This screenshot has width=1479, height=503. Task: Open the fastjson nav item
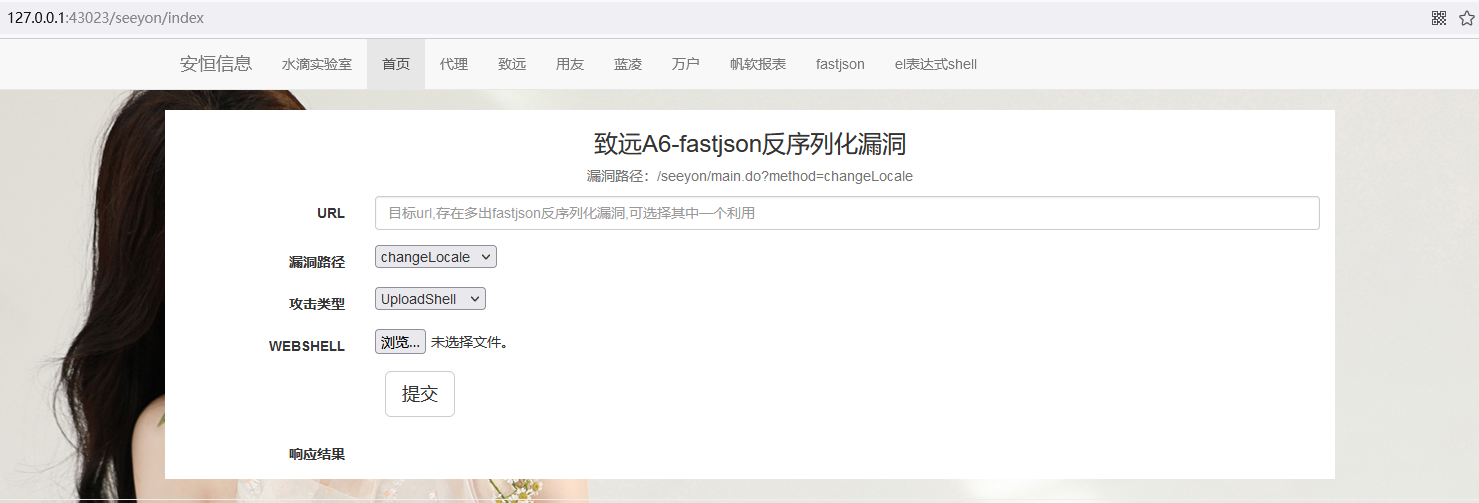pyautogui.click(x=840, y=64)
